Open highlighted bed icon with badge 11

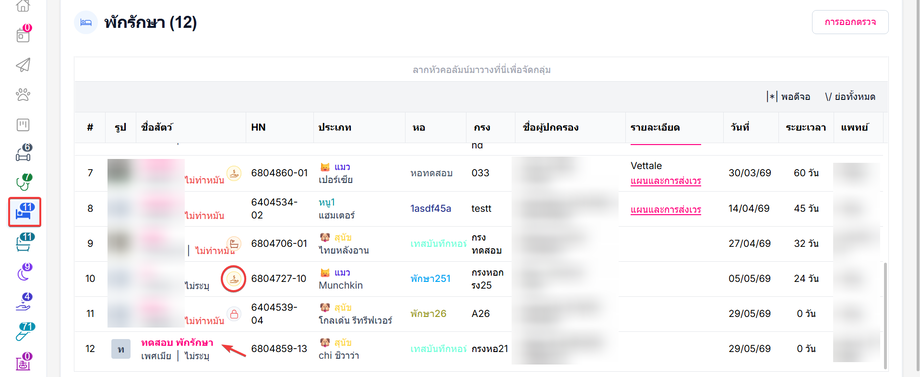pos(25,212)
